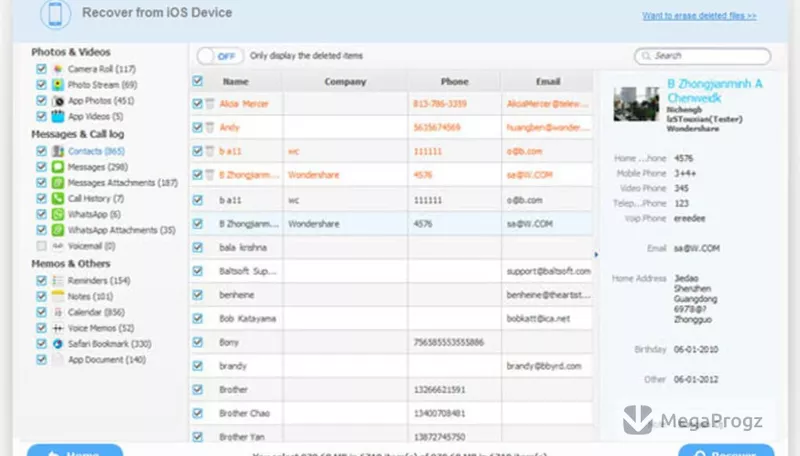Open the Notes (101) category
Screen dimensions: 800x456
90,296
